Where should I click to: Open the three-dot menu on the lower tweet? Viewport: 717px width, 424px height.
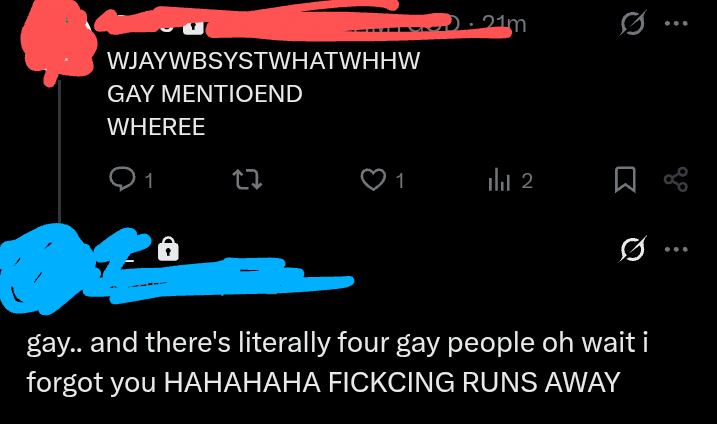point(676,249)
